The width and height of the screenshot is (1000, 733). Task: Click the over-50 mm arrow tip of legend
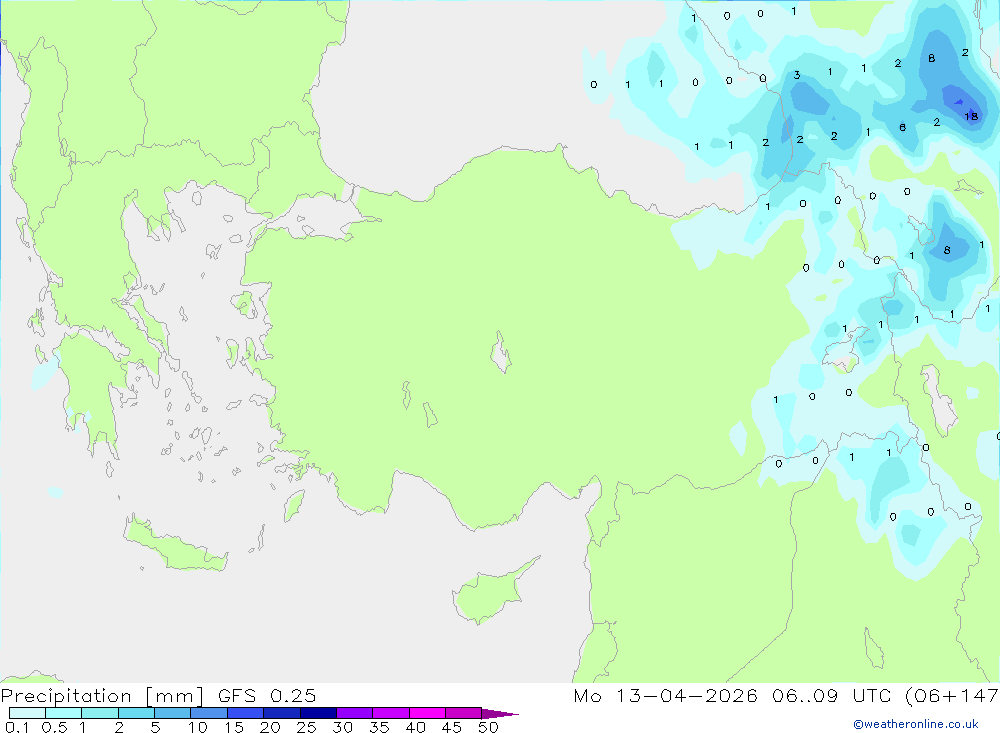point(500,713)
